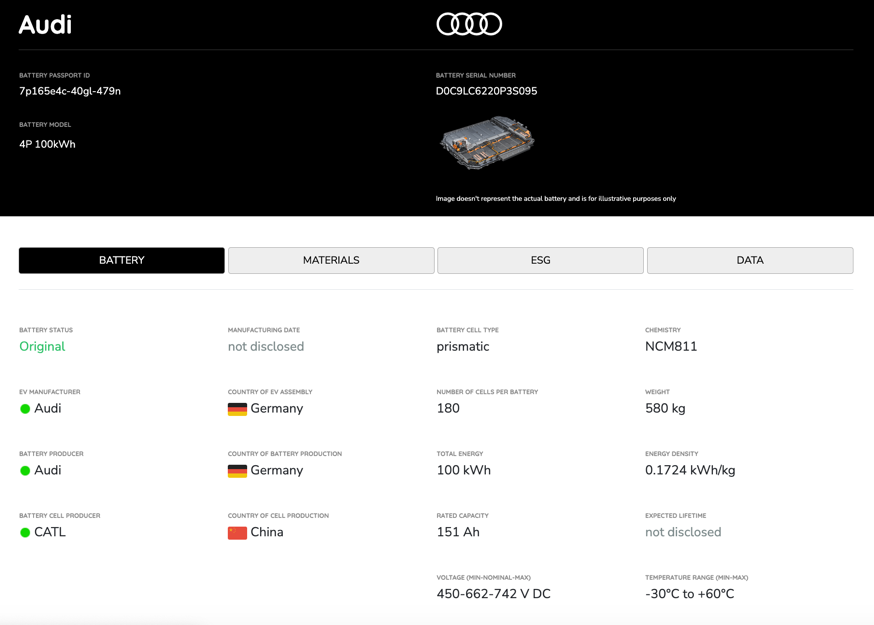Image resolution: width=874 pixels, height=625 pixels.
Task: Click the TEMPERATURE RANGE (MIN-MAX) label
Action: coord(697,578)
